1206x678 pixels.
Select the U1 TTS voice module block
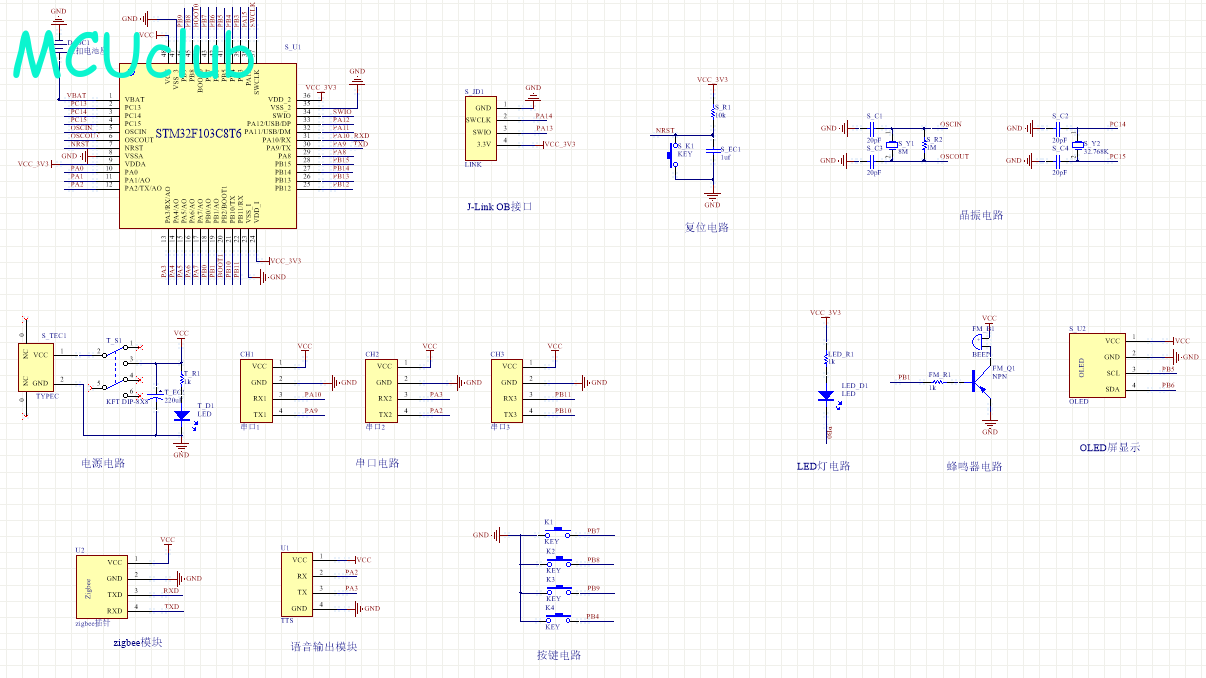298,584
